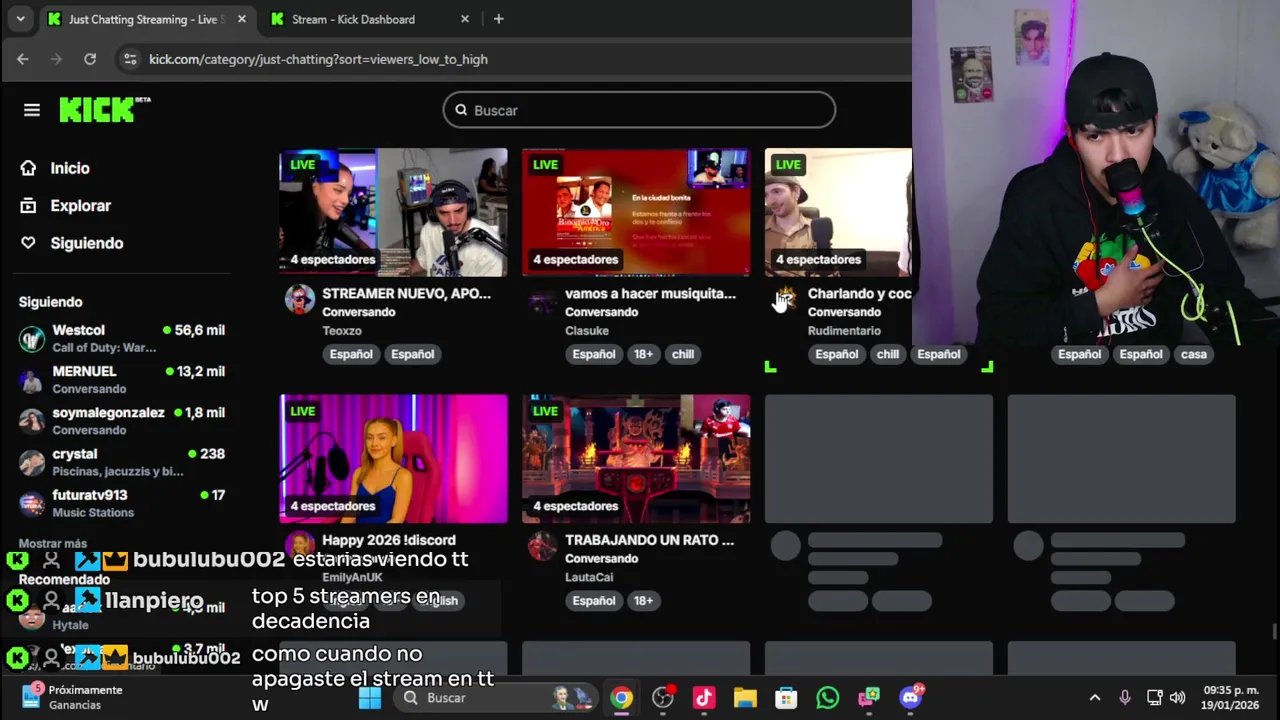Select the casa tag
The width and height of the screenshot is (1280, 720).
1194,354
